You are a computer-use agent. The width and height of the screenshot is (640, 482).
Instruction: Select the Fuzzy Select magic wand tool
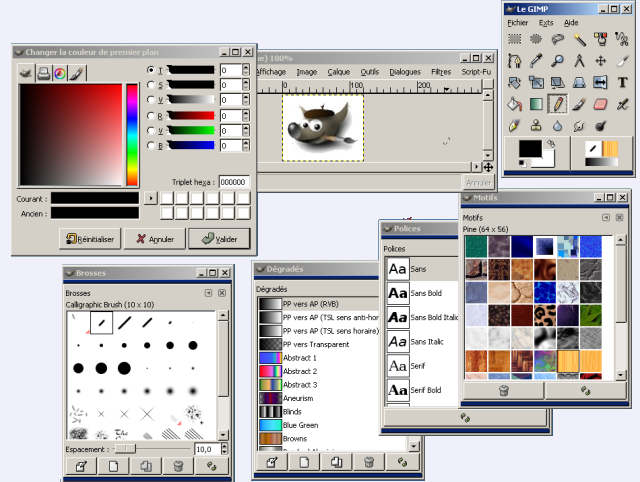pos(579,39)
